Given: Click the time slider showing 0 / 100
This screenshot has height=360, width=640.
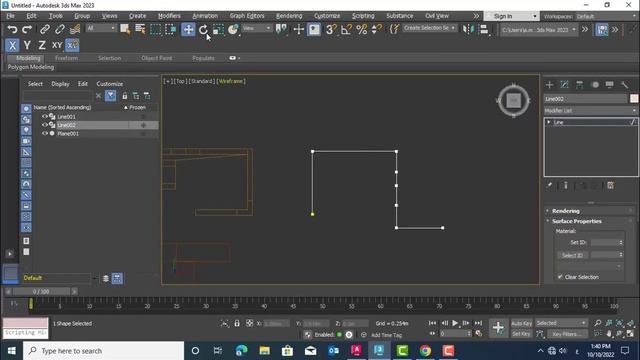Looking at the screenshot, I should click(x=41, y=291).
